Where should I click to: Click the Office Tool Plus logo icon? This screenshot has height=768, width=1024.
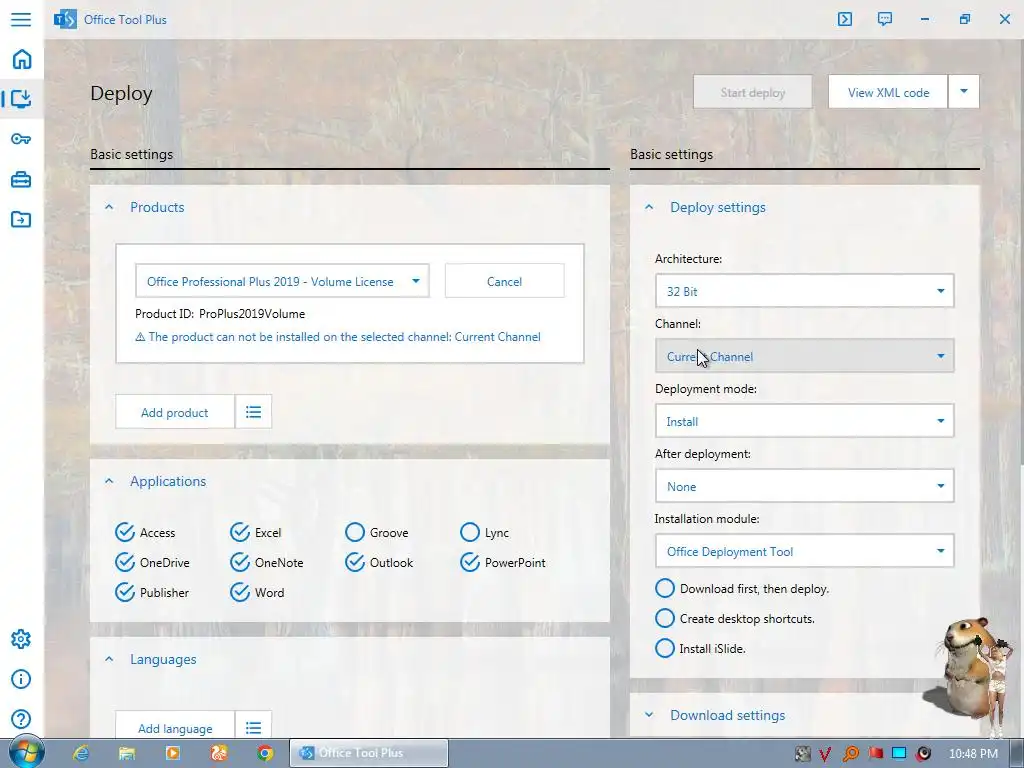point(65,20)
